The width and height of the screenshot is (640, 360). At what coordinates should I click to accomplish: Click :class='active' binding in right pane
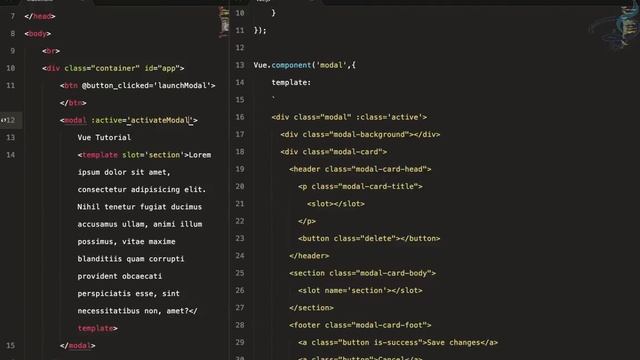pos(389,117)
